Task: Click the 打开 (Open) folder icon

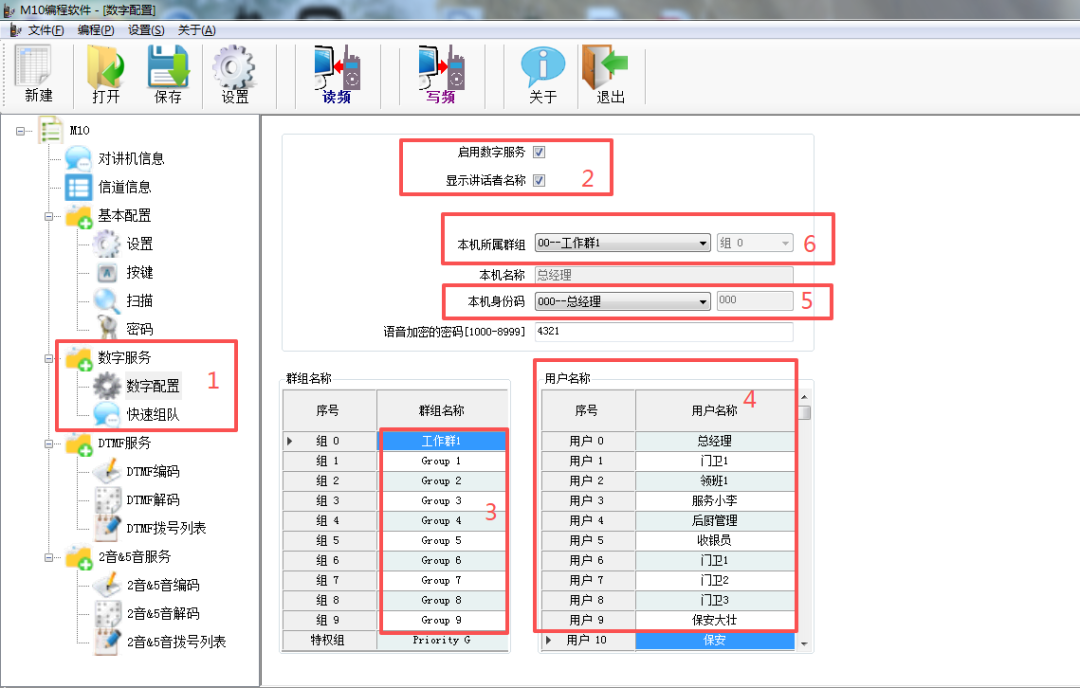Action: tap(105, 67)
